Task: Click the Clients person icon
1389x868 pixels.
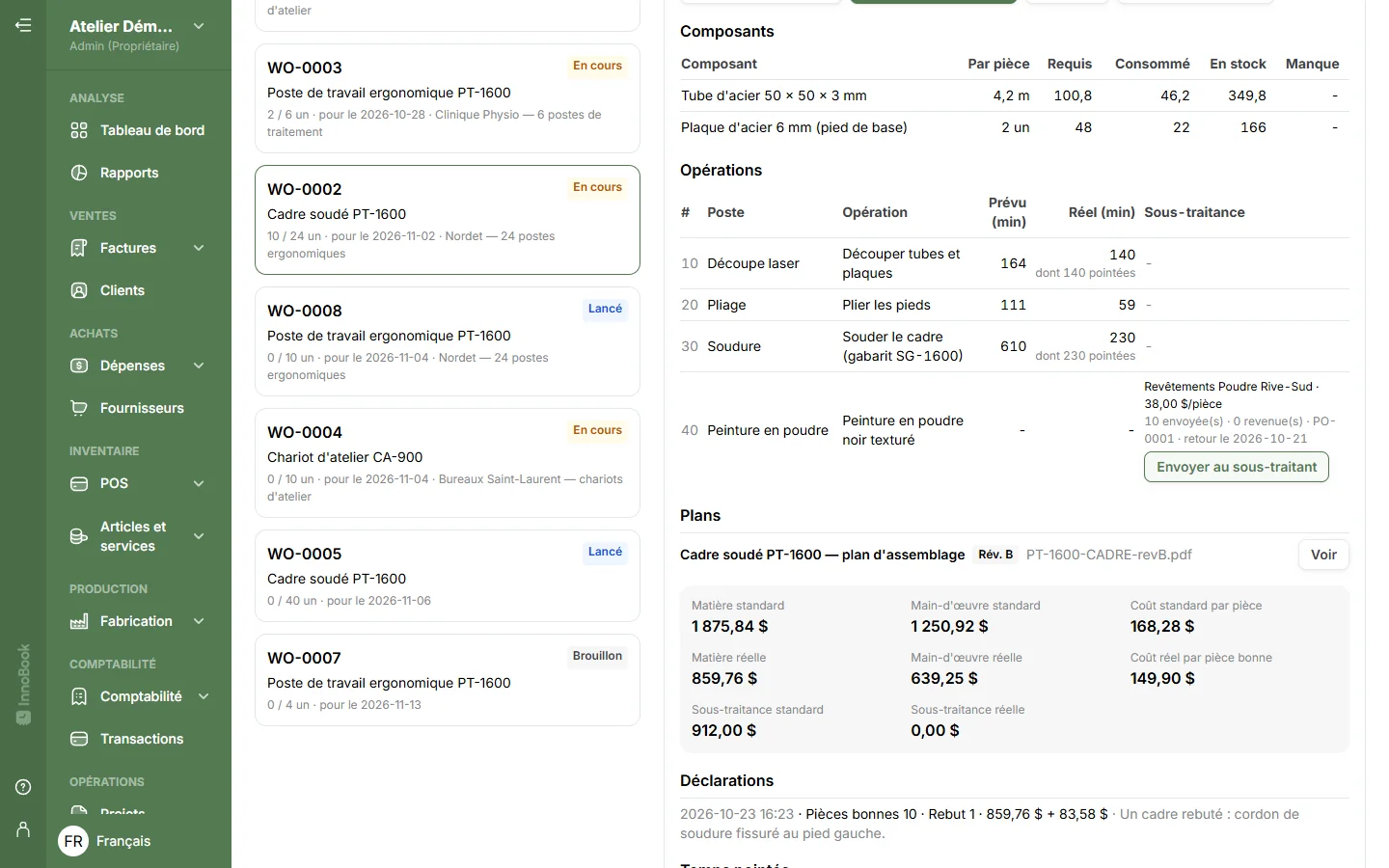Action: pos(79,290)
